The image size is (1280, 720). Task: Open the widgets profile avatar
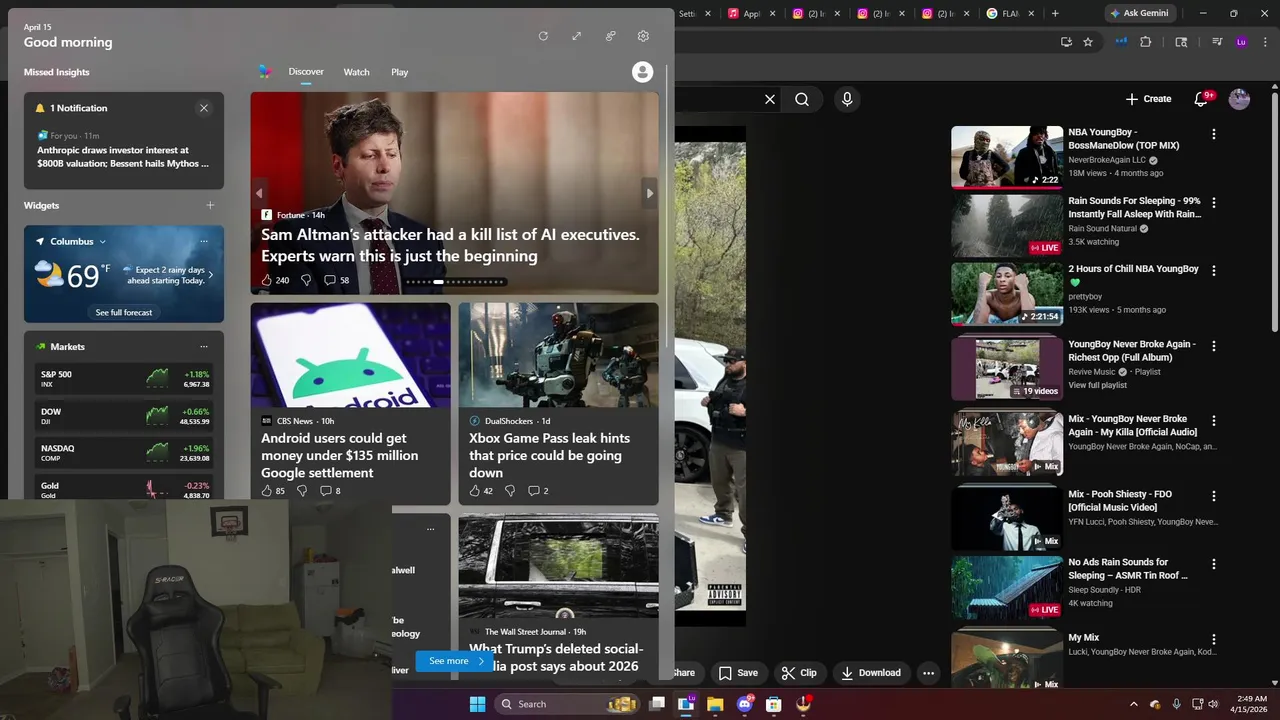point(643,72)
